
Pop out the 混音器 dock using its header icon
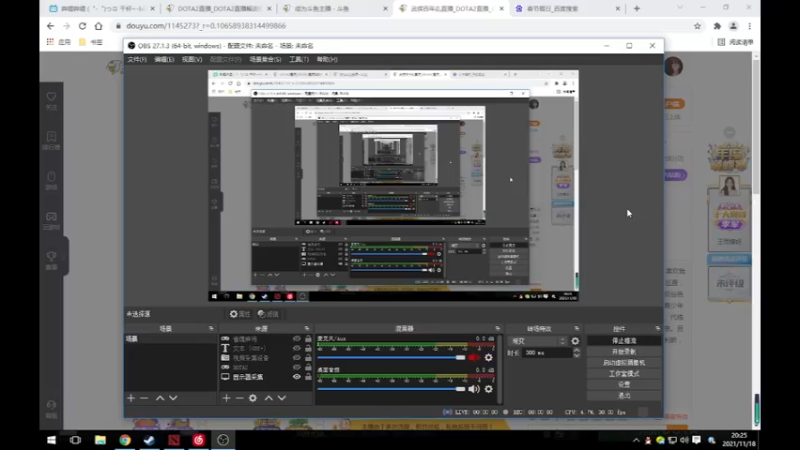coord(497,329)
